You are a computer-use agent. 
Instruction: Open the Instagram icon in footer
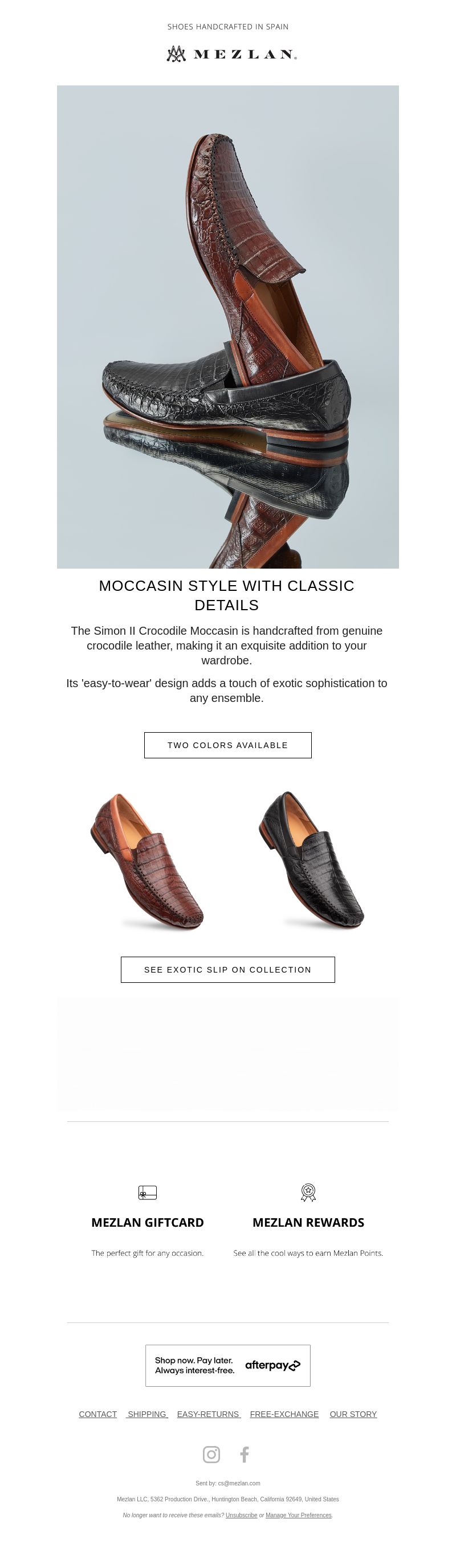[211, 1454]
